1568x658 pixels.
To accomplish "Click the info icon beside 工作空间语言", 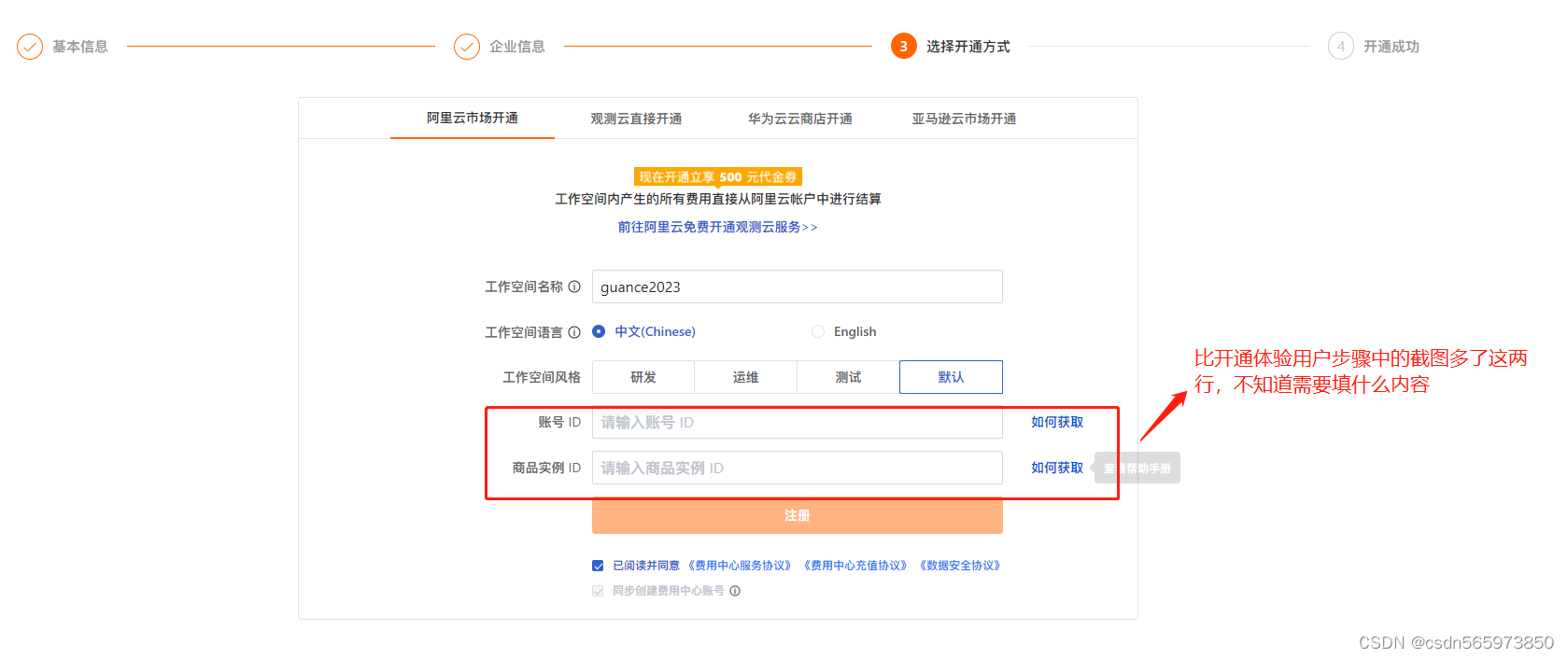I will 574,332.
